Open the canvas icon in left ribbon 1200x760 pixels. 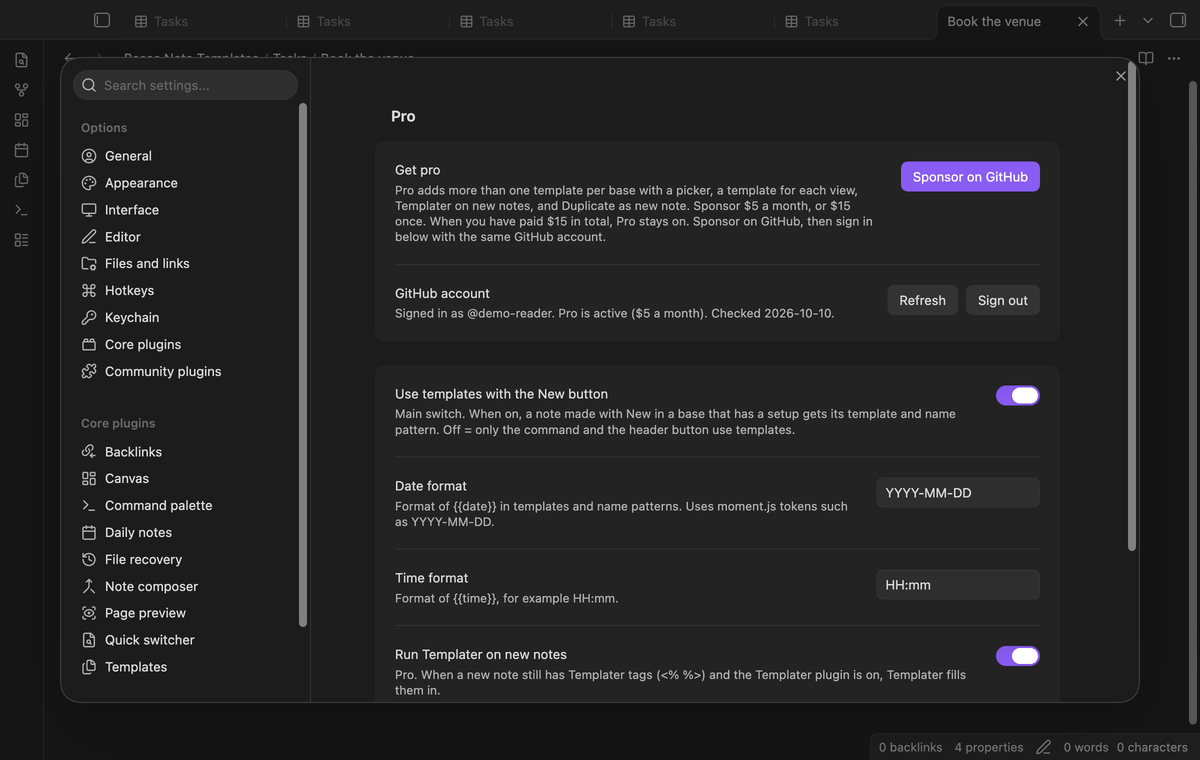[21, 120]
